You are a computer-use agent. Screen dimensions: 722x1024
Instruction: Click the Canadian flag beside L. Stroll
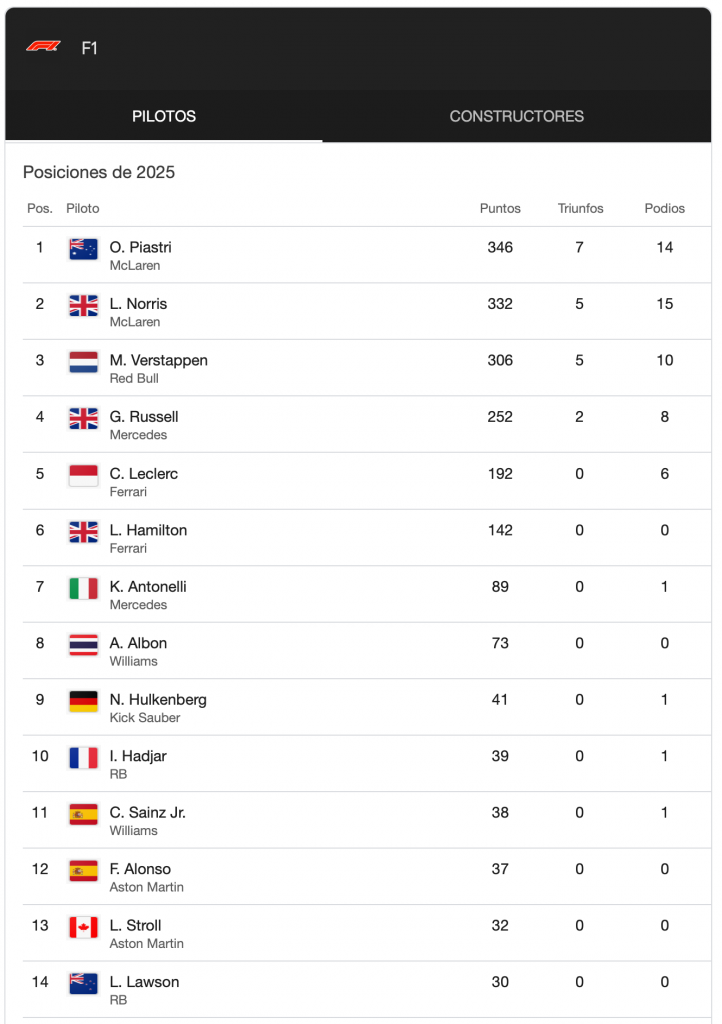point(83,927)
